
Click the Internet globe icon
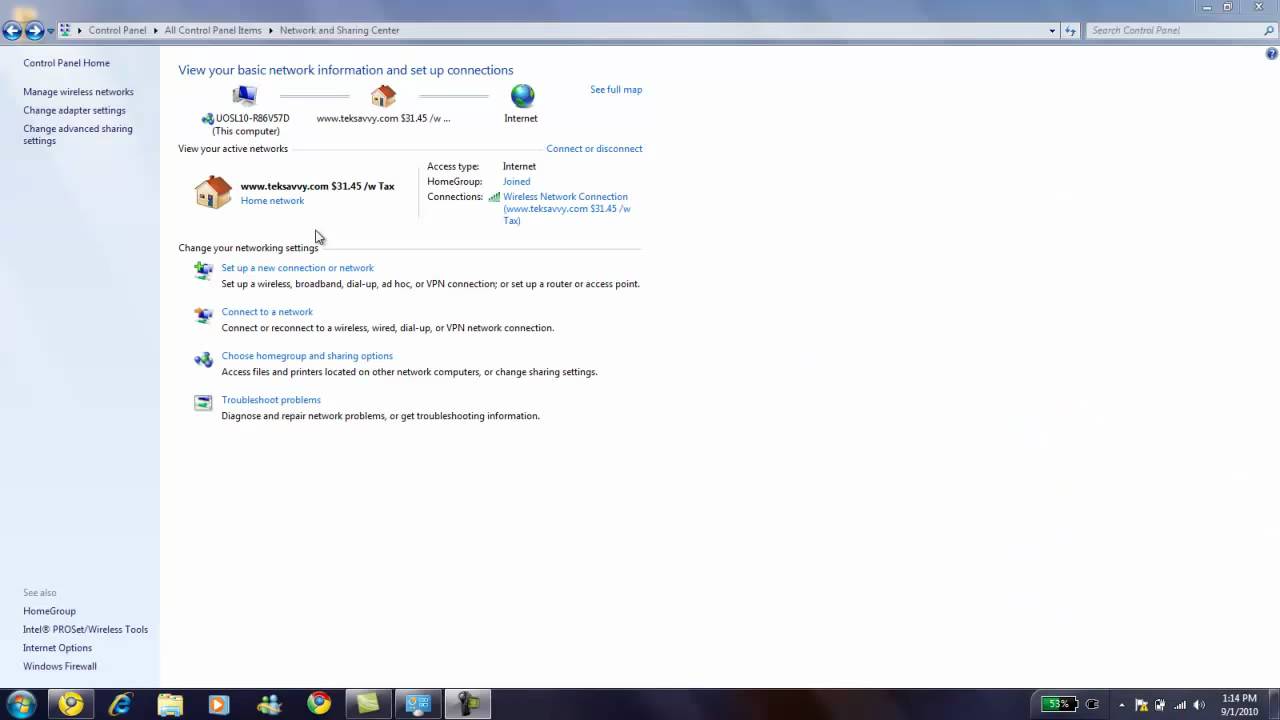(x=522, y=96)
